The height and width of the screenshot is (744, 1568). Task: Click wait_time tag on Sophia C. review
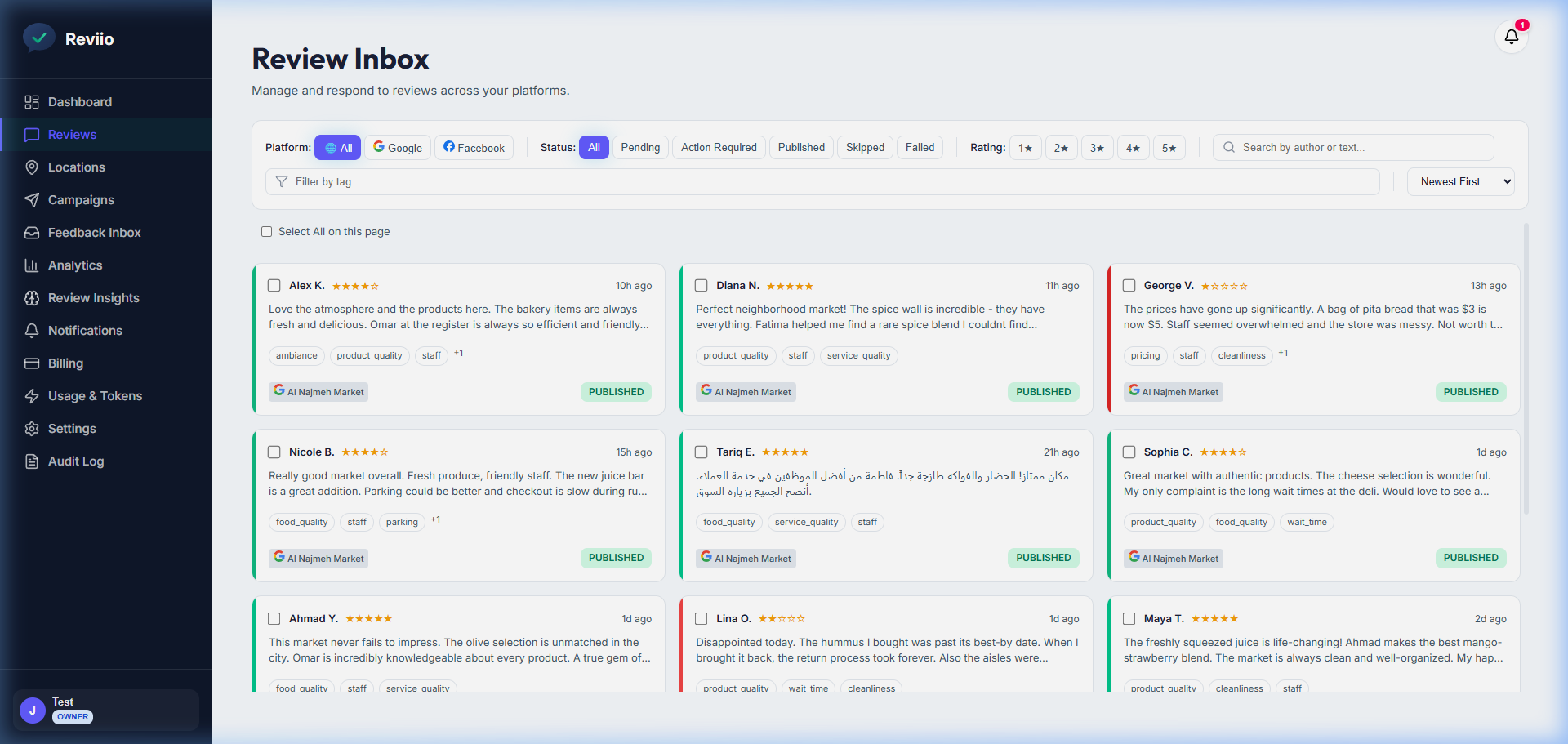(1307, 523)
